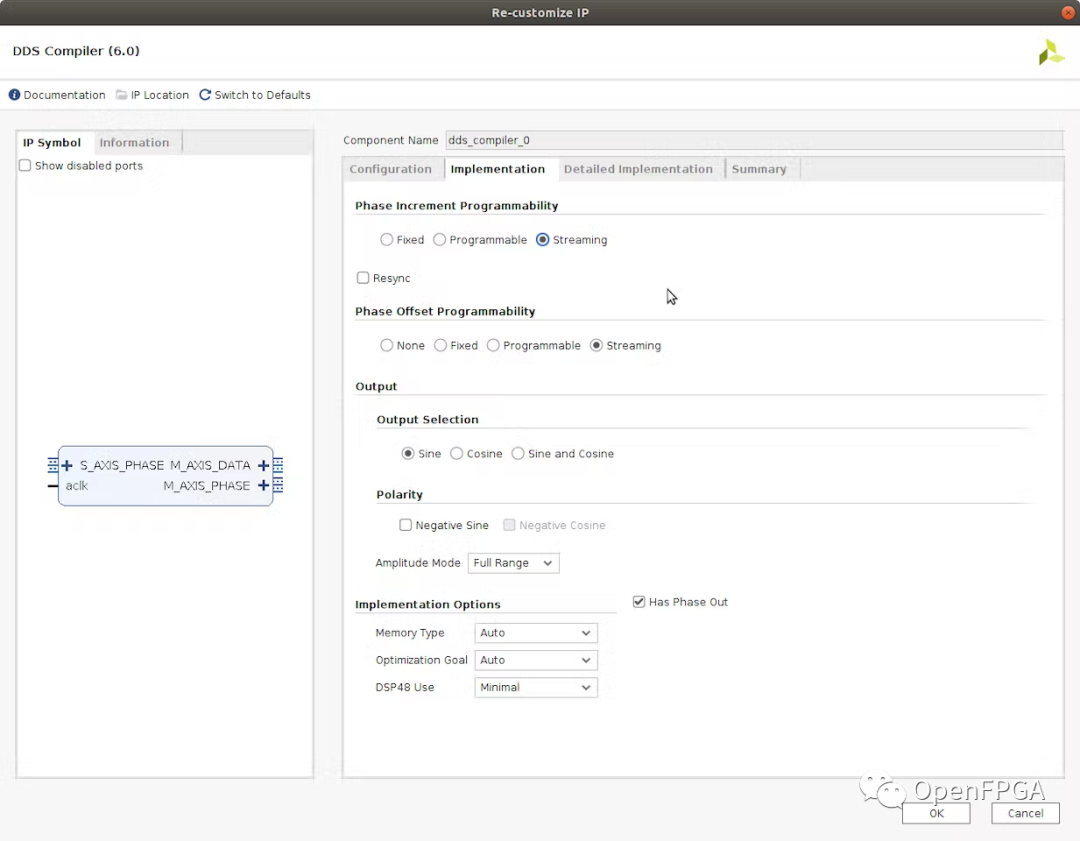Choose Sine and Cosine output
The image size is (1080, 841).
pos(518,453)
